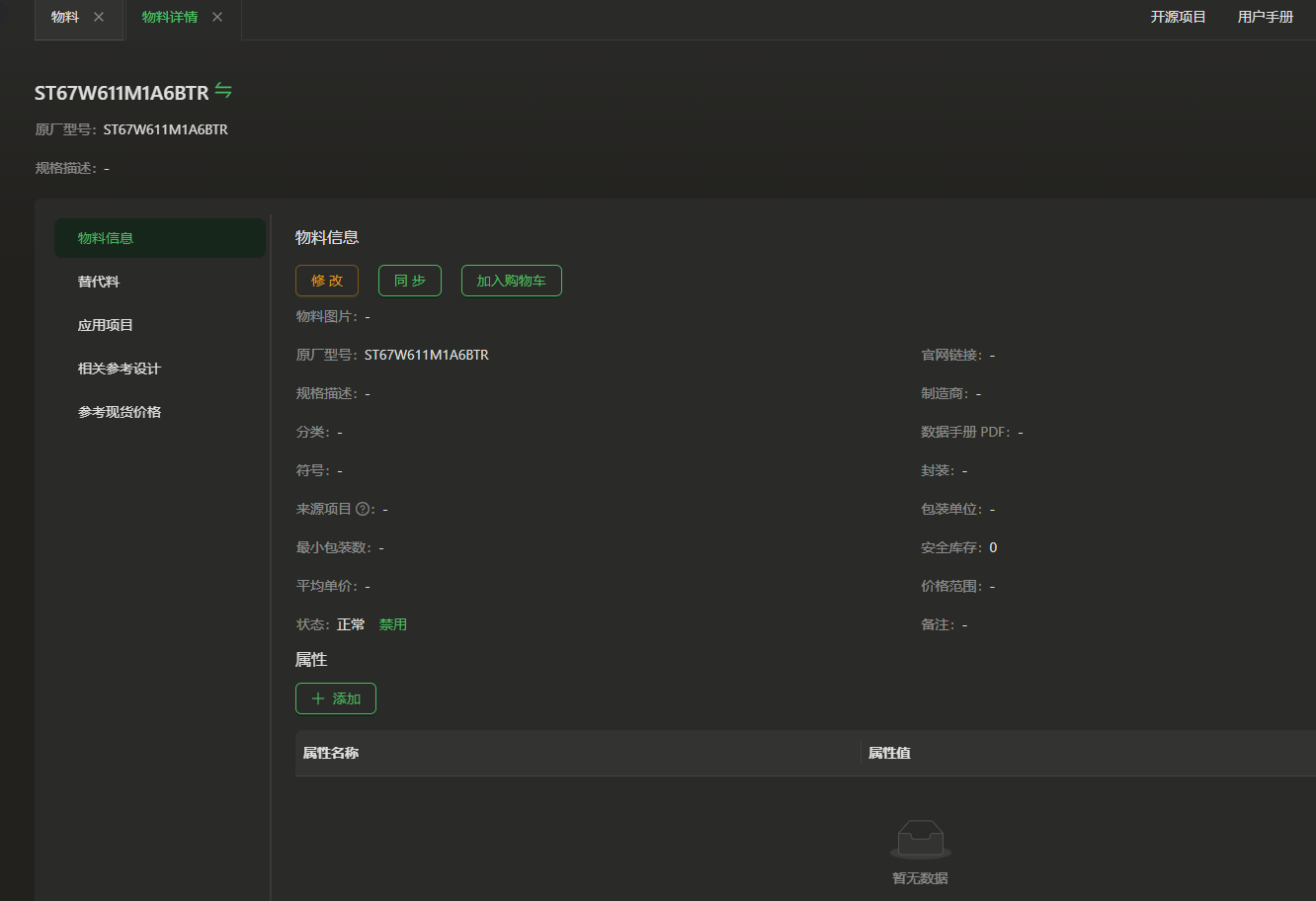Open 相关参考设计 in sidebar
Screen dimensions: 1316x901
120,369
